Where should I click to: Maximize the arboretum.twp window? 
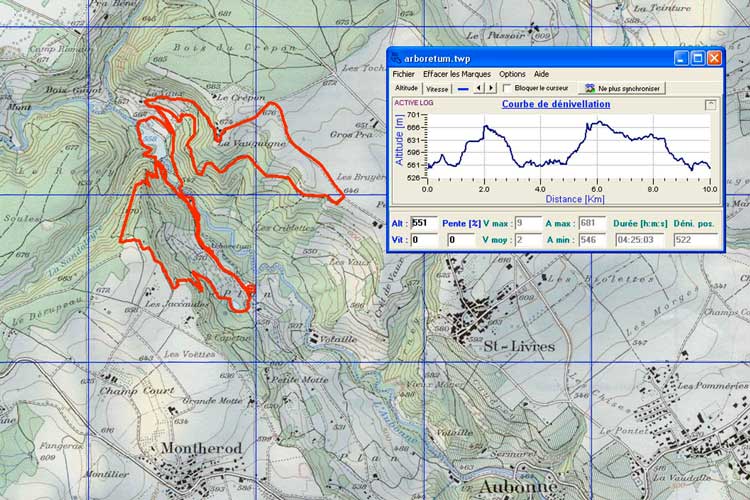pyautogui.click(x=698, y=58)
